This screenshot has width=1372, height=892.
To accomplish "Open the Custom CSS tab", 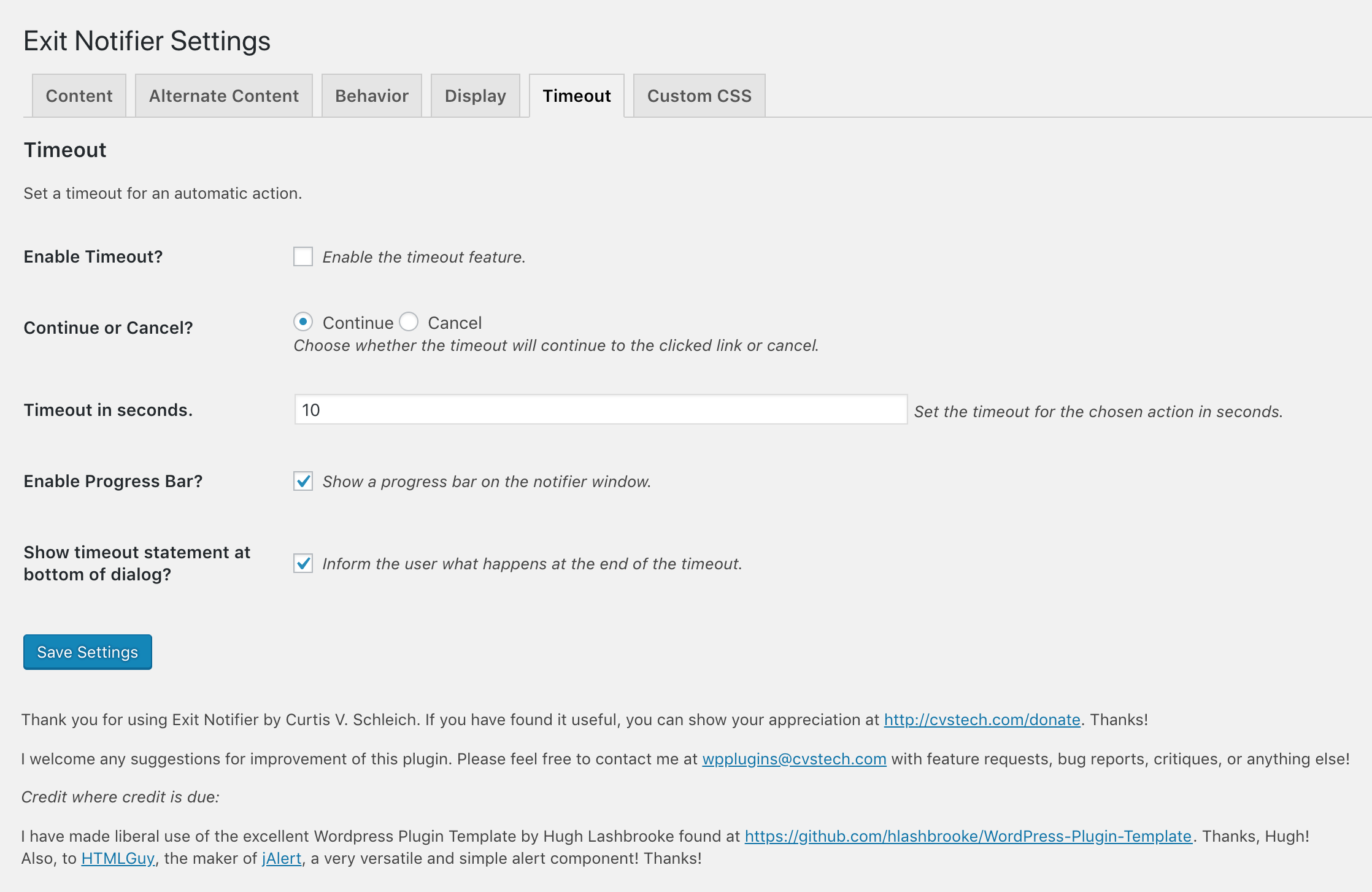I will (x=699, y=96).
